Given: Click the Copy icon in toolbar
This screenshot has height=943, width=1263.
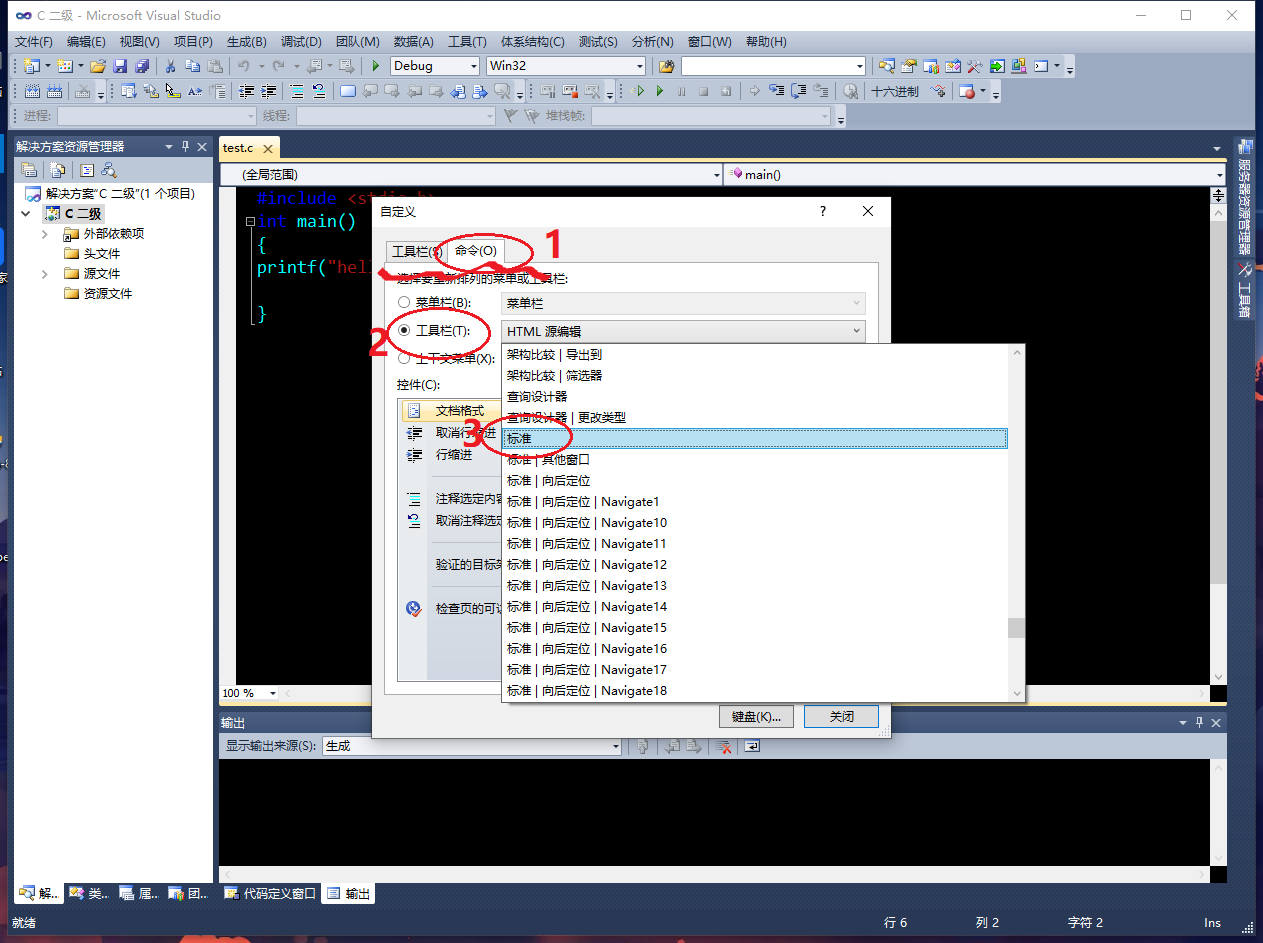Looking at the screenshot, I should (x=192, y=66).
